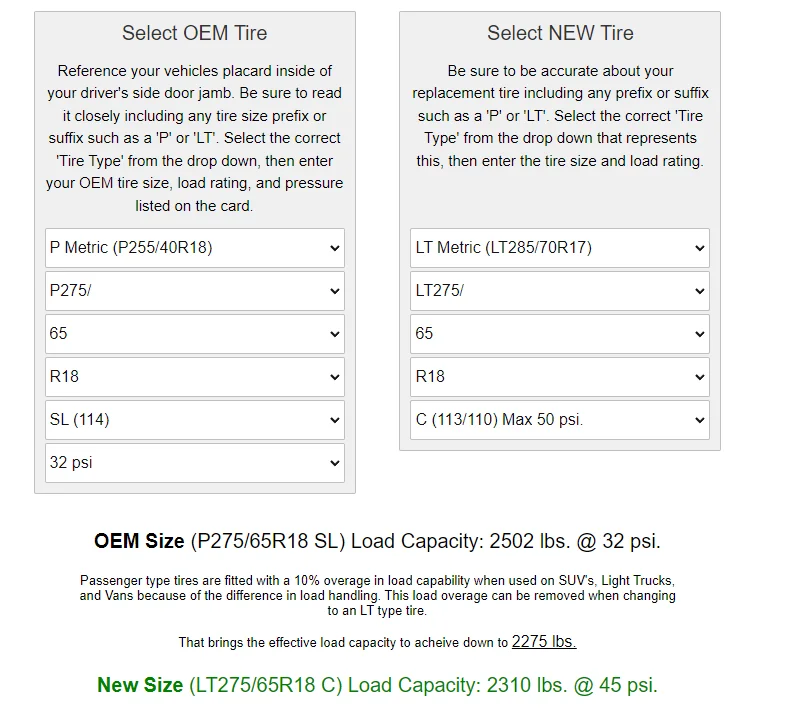The width and height of the screenshot is (809, 711).
Task: Open the C (113/110) Max 50 psi dropdown
Action: (x=559, y=420)
